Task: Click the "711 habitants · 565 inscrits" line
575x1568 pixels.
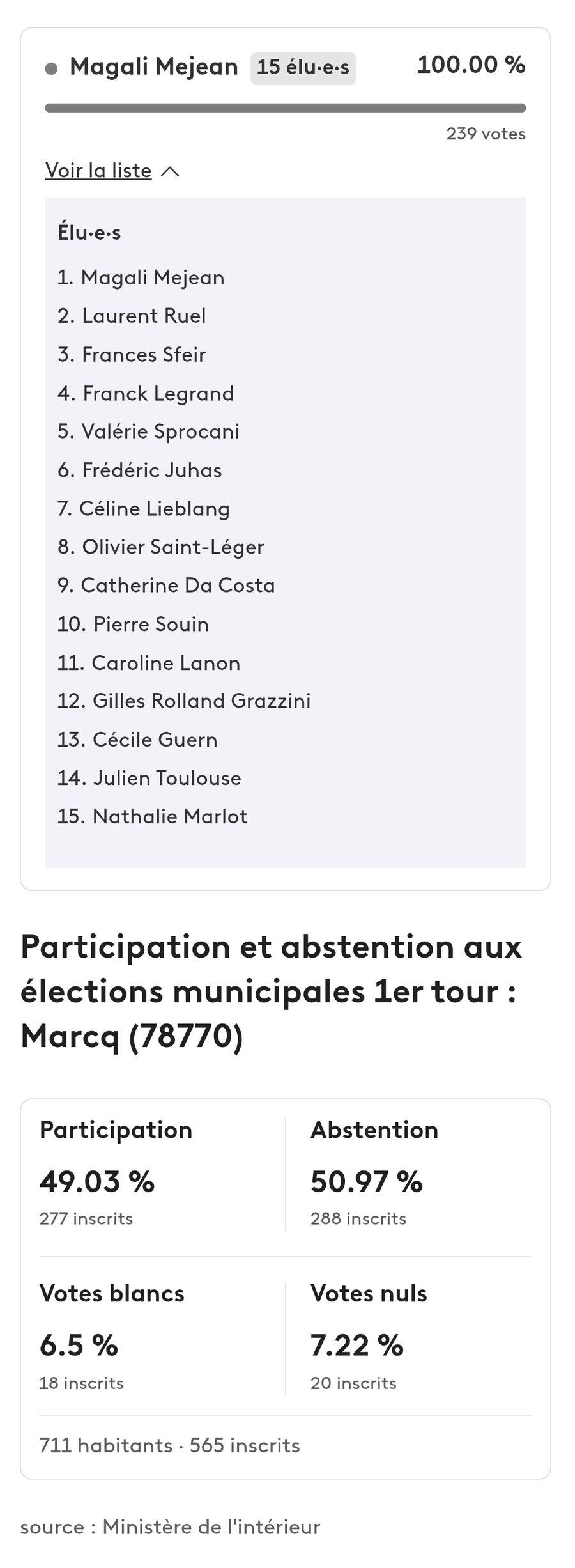Action: pos(169,1445)
